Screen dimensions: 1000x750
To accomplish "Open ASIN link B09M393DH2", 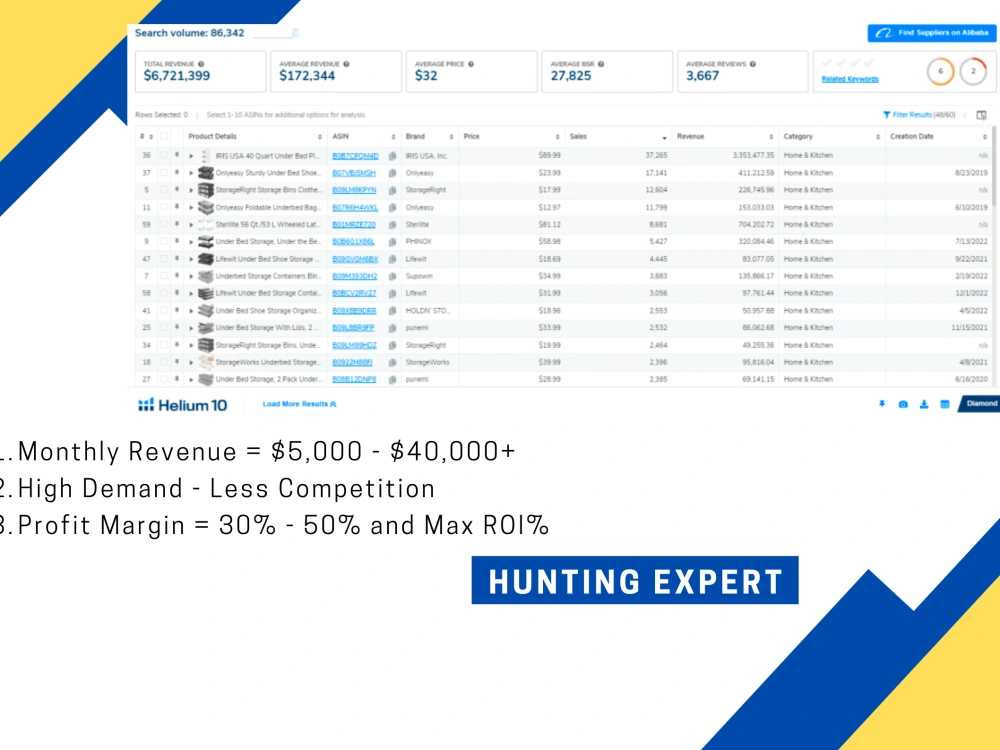I will (355, 276).
